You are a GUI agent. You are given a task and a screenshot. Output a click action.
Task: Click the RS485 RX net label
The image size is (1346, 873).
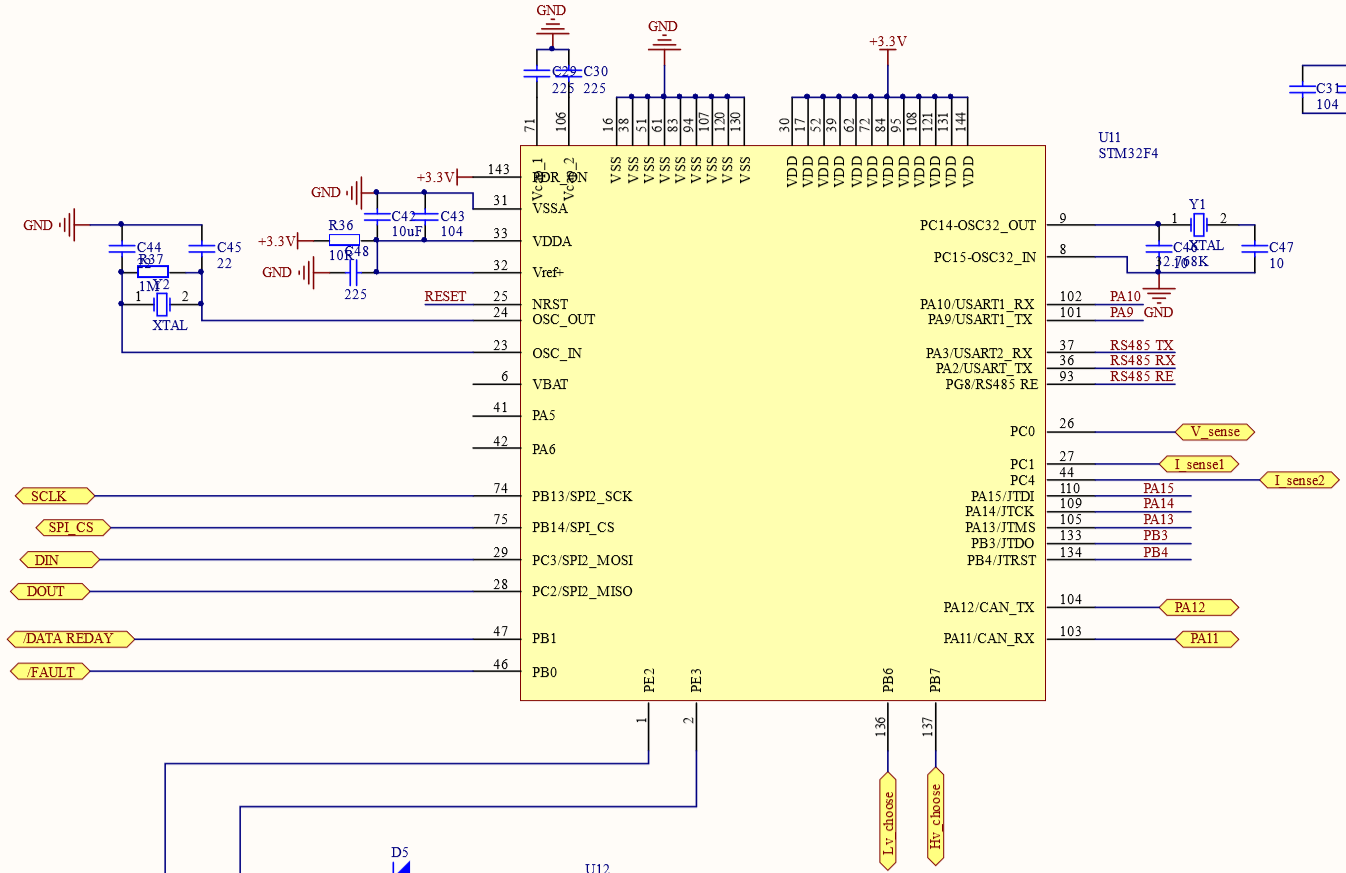click(1142, 360)
